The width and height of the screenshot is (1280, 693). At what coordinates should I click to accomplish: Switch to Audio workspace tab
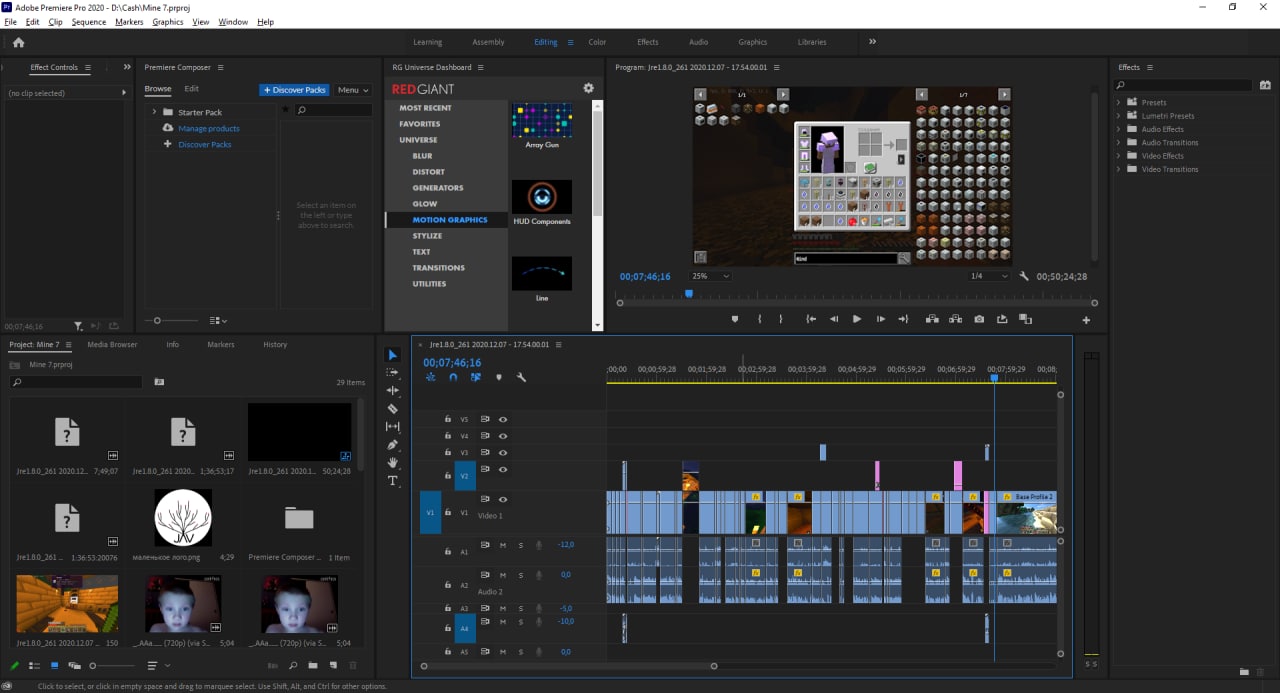pyautogui.click(x=698, y=42)
